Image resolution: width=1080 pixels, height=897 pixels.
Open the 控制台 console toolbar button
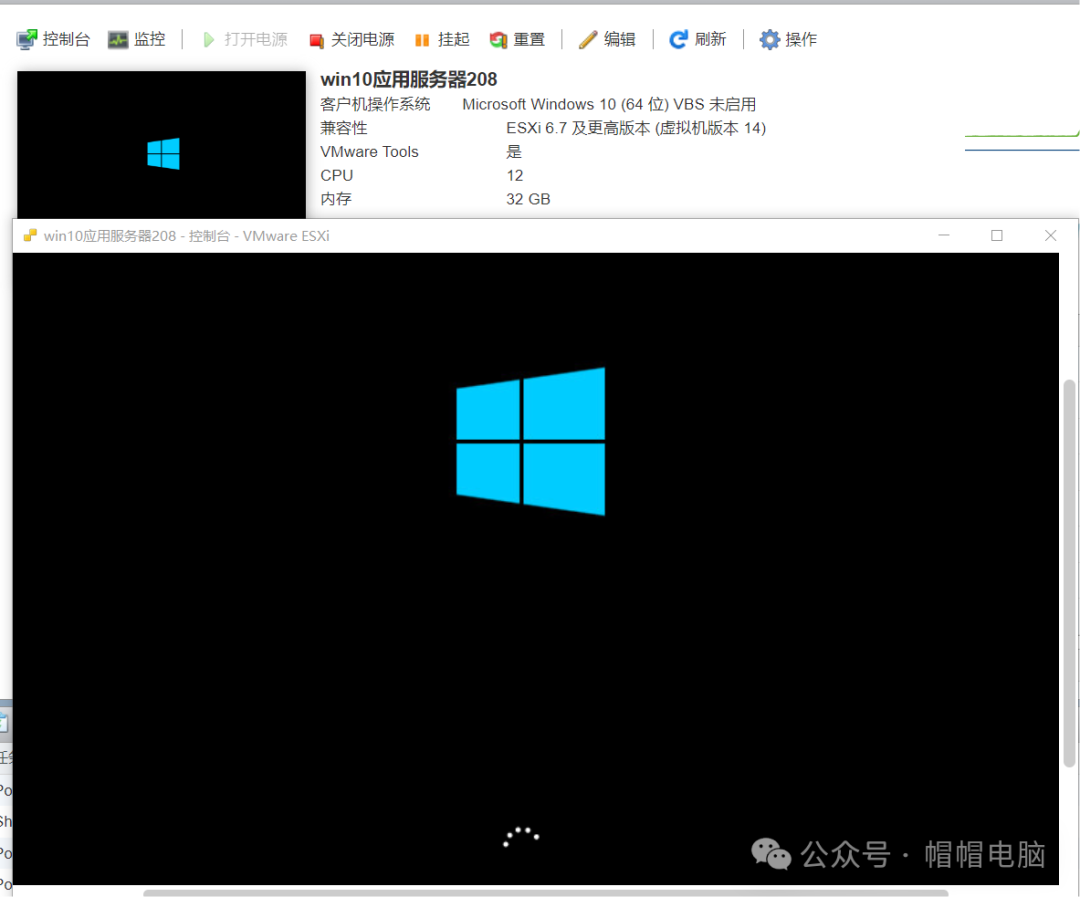point(53,40)
